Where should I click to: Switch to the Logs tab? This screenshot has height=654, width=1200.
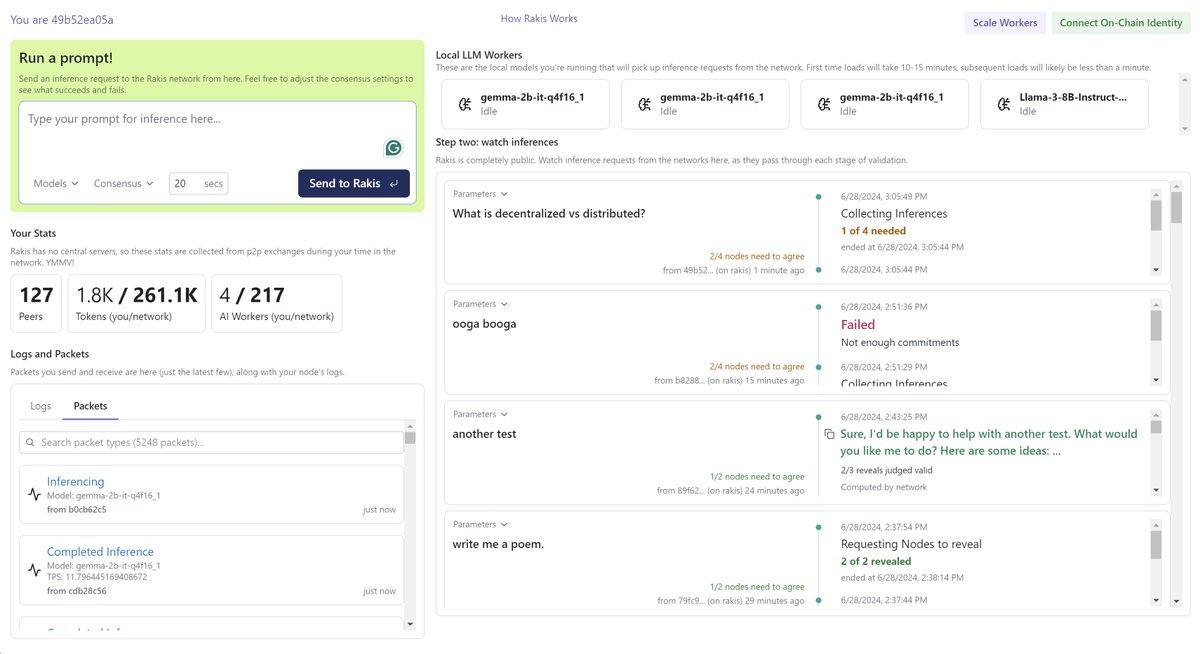click(41, 406)
